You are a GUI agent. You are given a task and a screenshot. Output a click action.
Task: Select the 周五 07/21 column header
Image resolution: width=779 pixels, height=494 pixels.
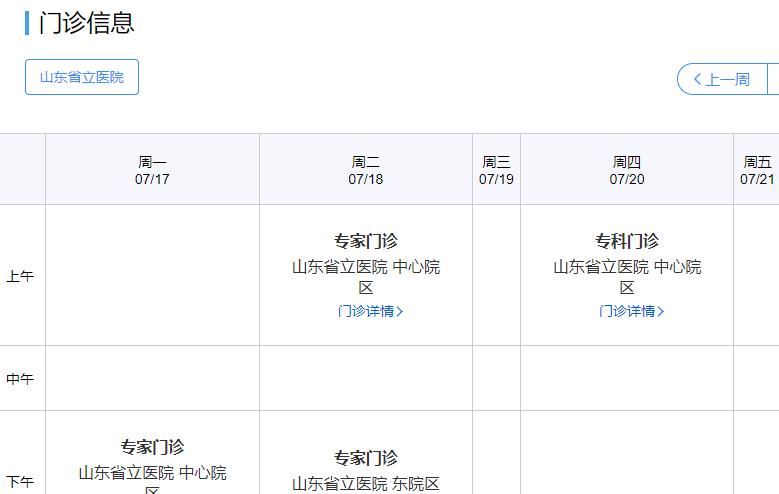pos(757,170)
